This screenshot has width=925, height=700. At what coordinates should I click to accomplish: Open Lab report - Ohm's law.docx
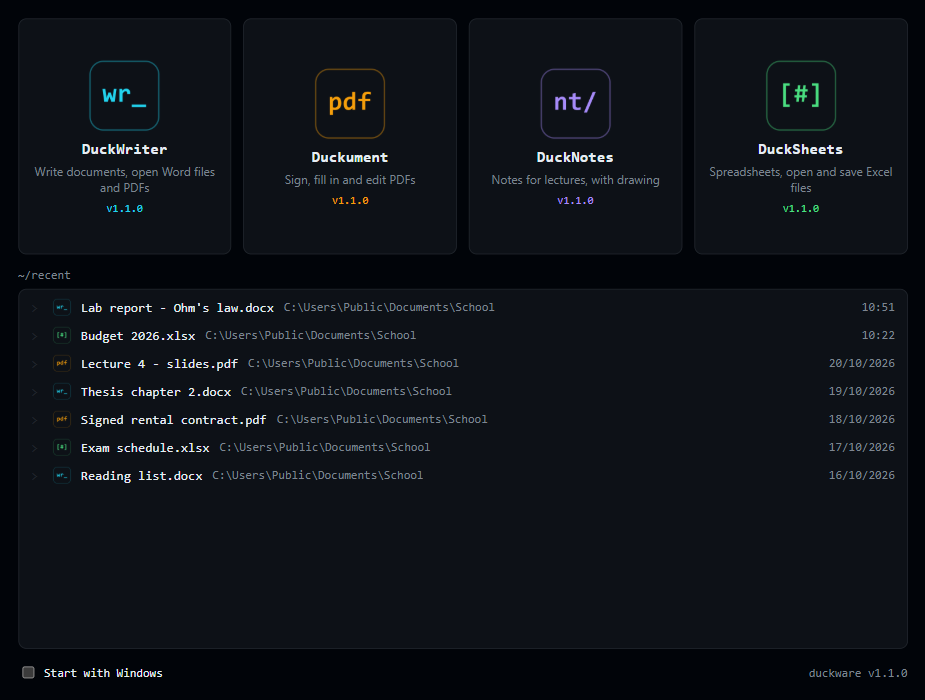(177, 308)
